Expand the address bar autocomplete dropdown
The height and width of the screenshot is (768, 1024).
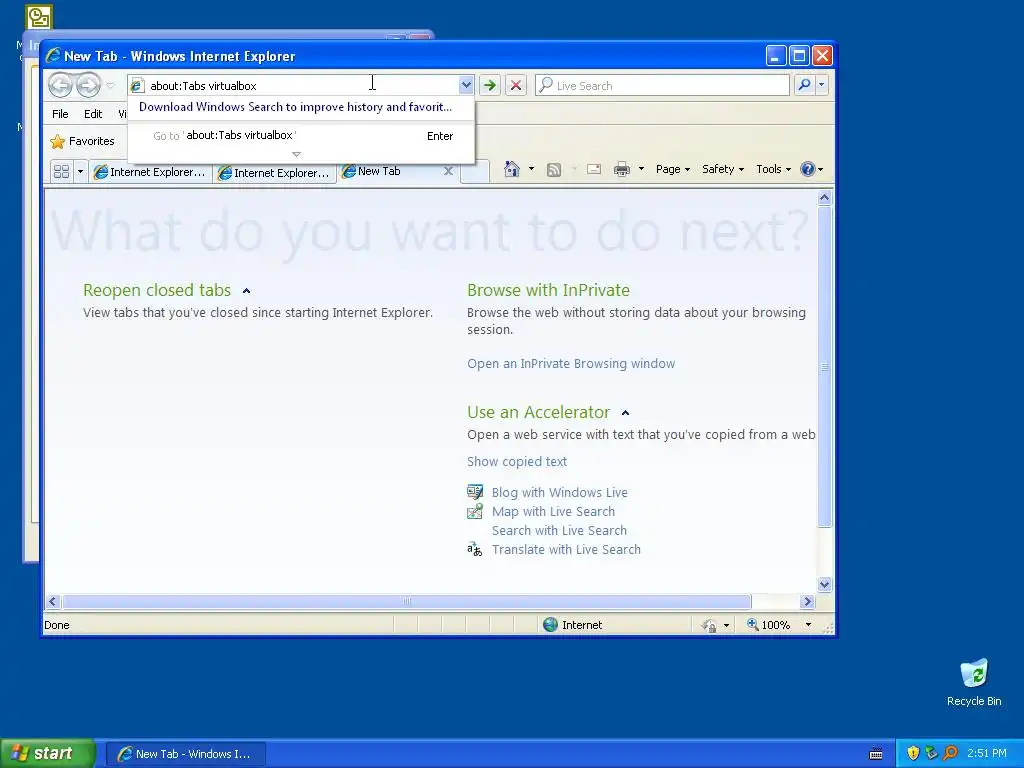[466, 86]
